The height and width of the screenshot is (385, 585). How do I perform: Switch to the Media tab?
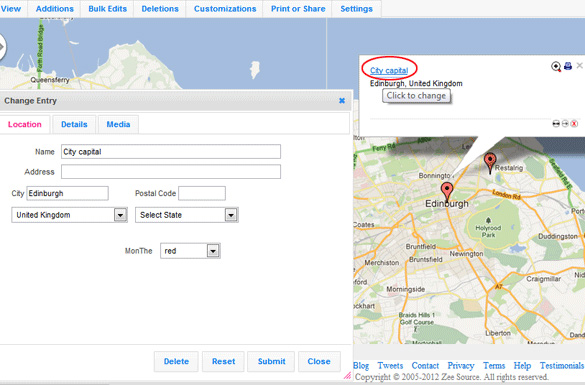[x=118, y=124]
